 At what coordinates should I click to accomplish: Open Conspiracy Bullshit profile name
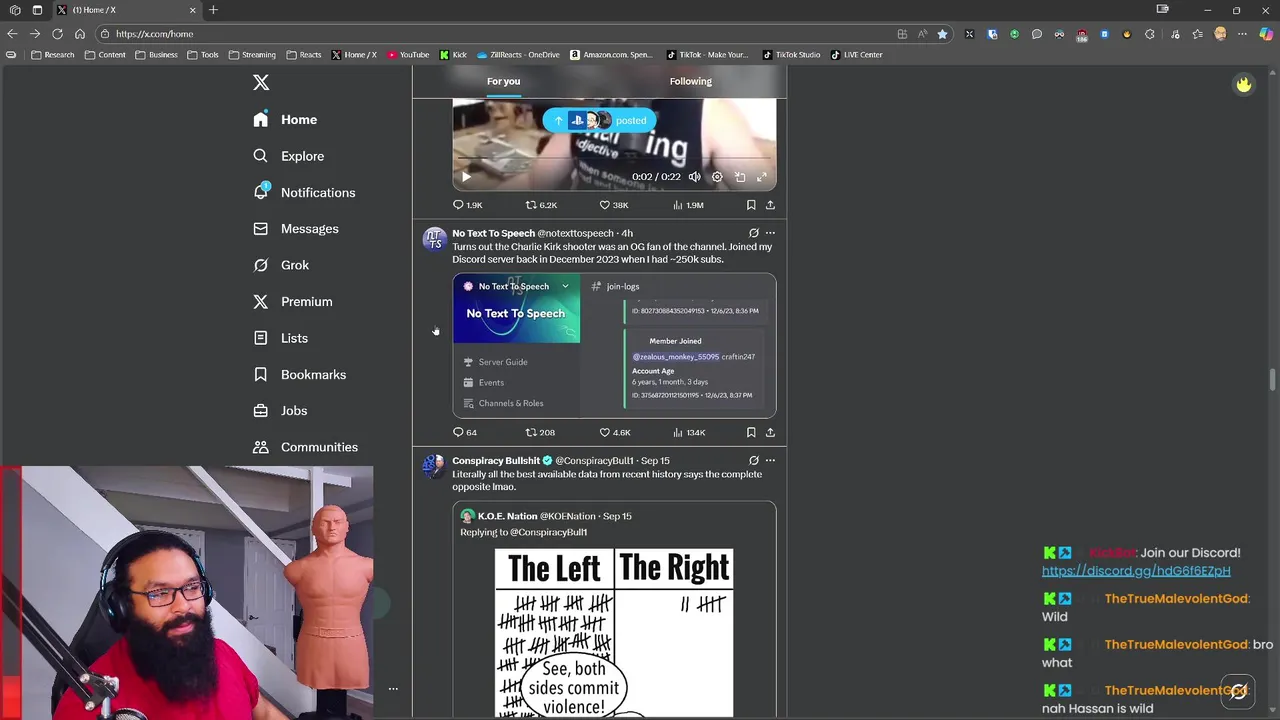[496, 461]
